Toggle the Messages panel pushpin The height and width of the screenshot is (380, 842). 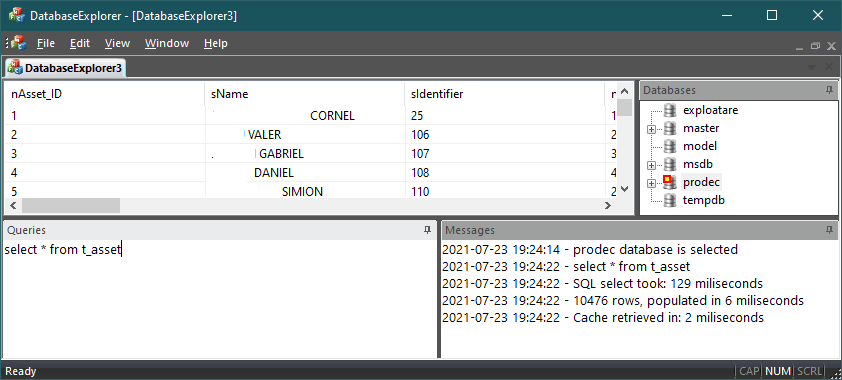[829, 230]
